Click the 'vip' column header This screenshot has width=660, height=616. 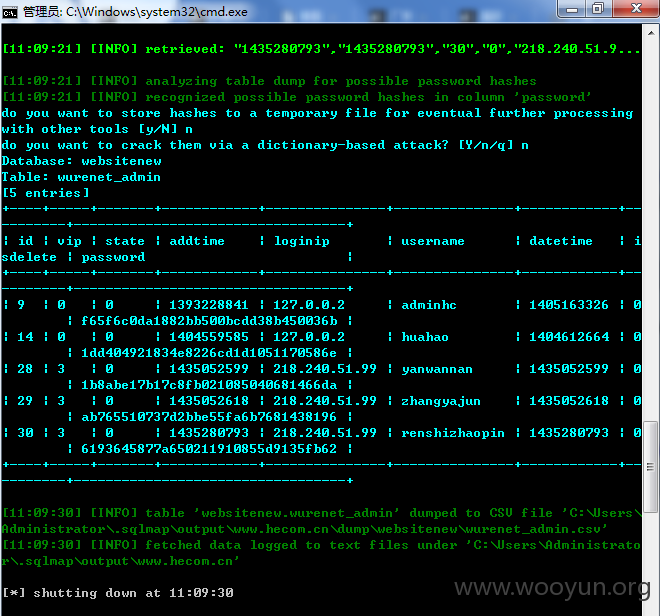coord(69,241)
